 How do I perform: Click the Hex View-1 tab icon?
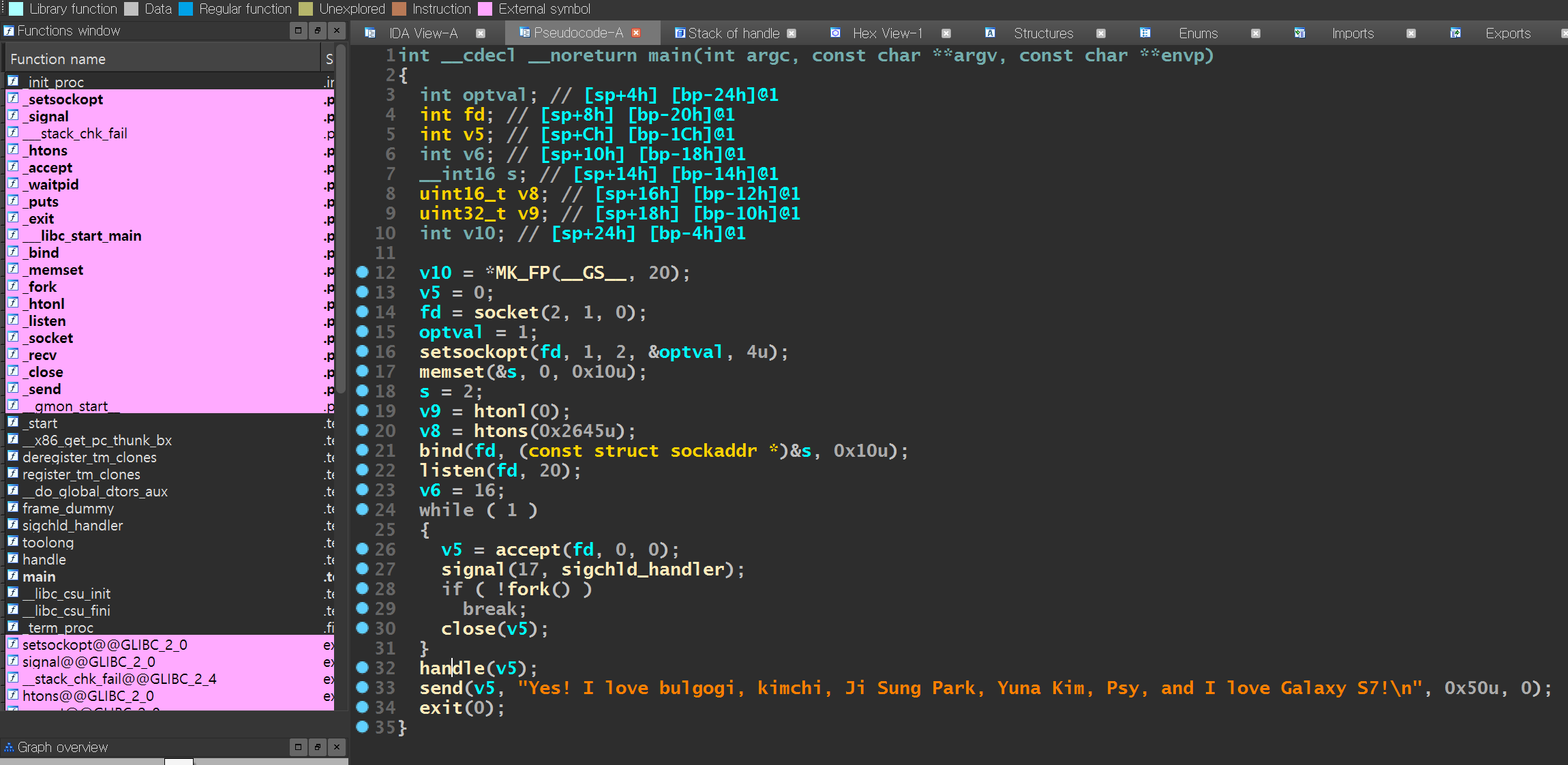[835, 33]
